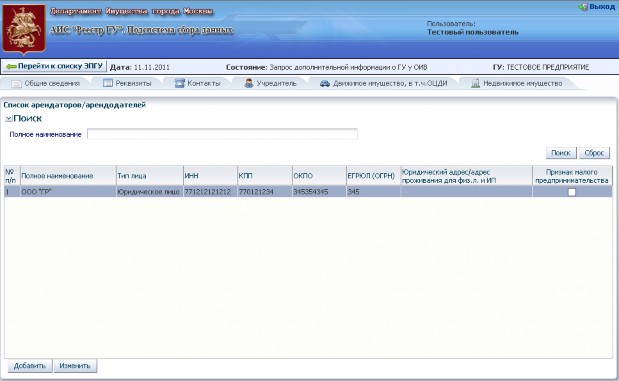The image size is (619, 381).
Task: Click the date 11.11.2011
Action: click(x=152, y=68)
